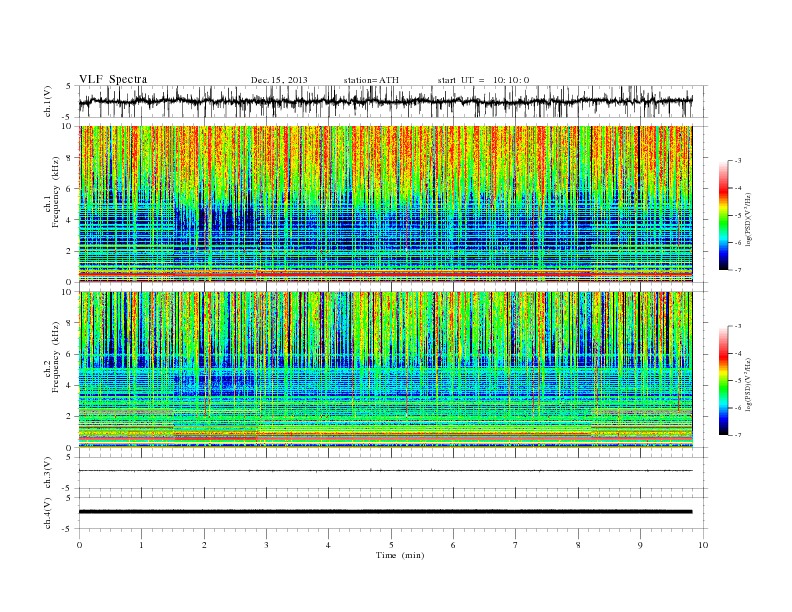The image size is (792, 612).
Task: Click inside the ch.2 spectrogram panel
Action: coord(385,370)
